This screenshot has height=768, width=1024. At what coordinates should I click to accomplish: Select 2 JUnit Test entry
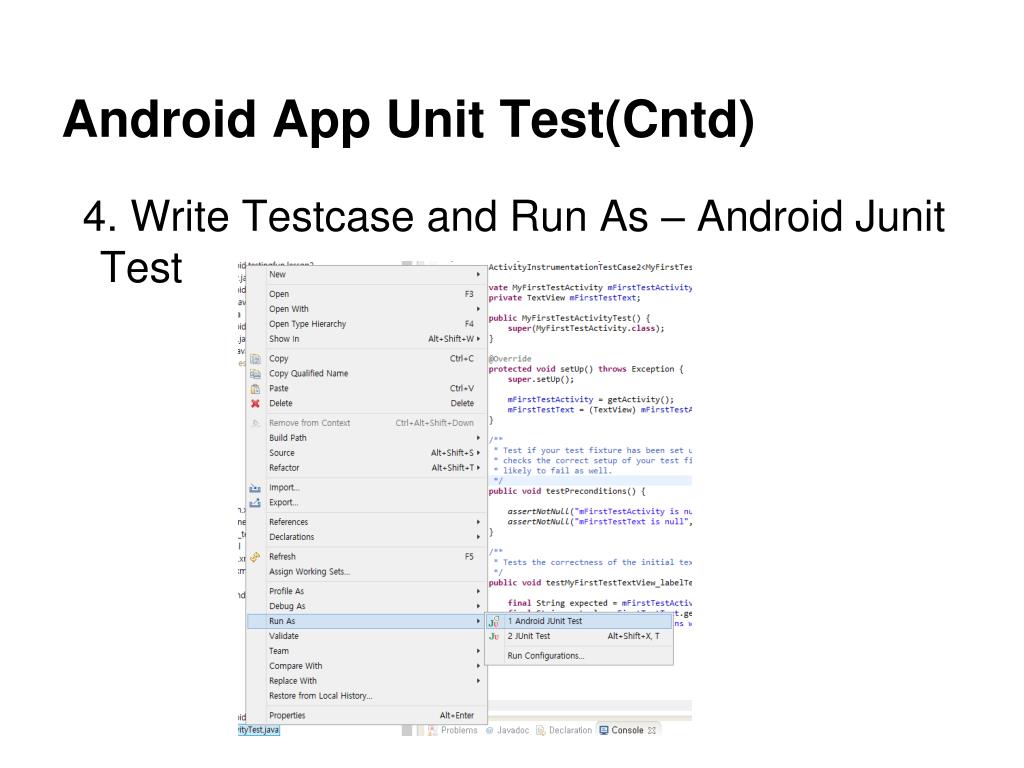click(x=579, y=637)
